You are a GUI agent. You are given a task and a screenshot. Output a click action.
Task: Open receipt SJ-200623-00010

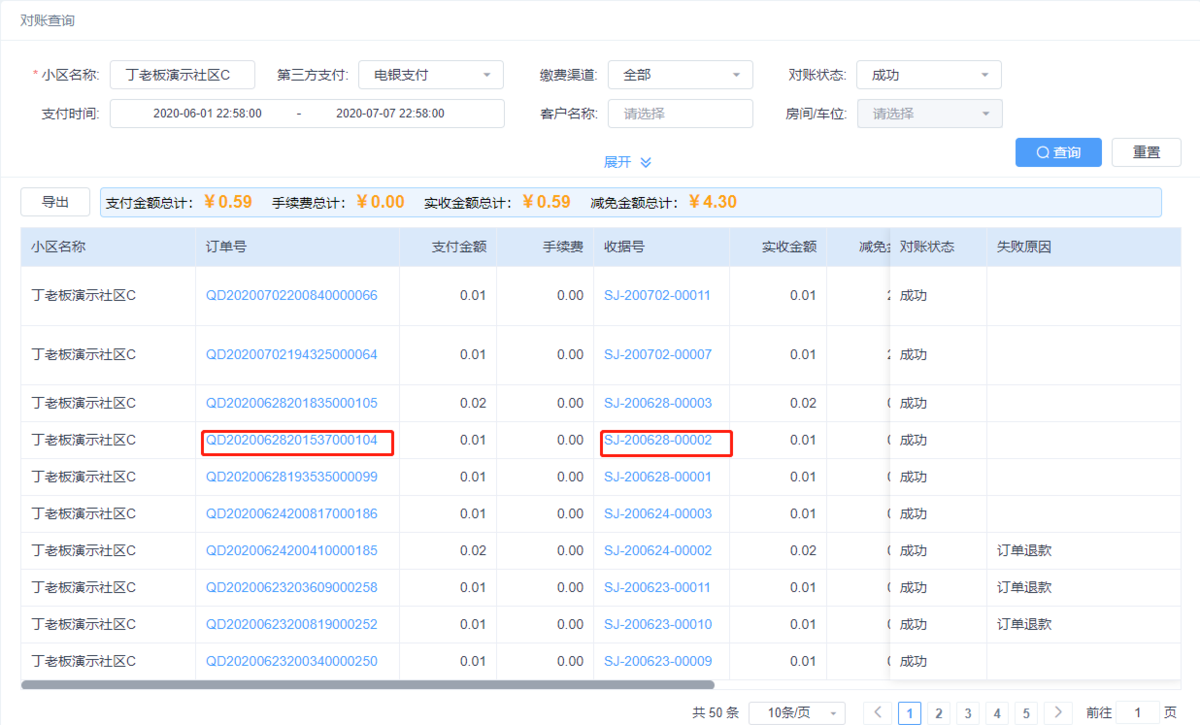(x=658, y=624)
